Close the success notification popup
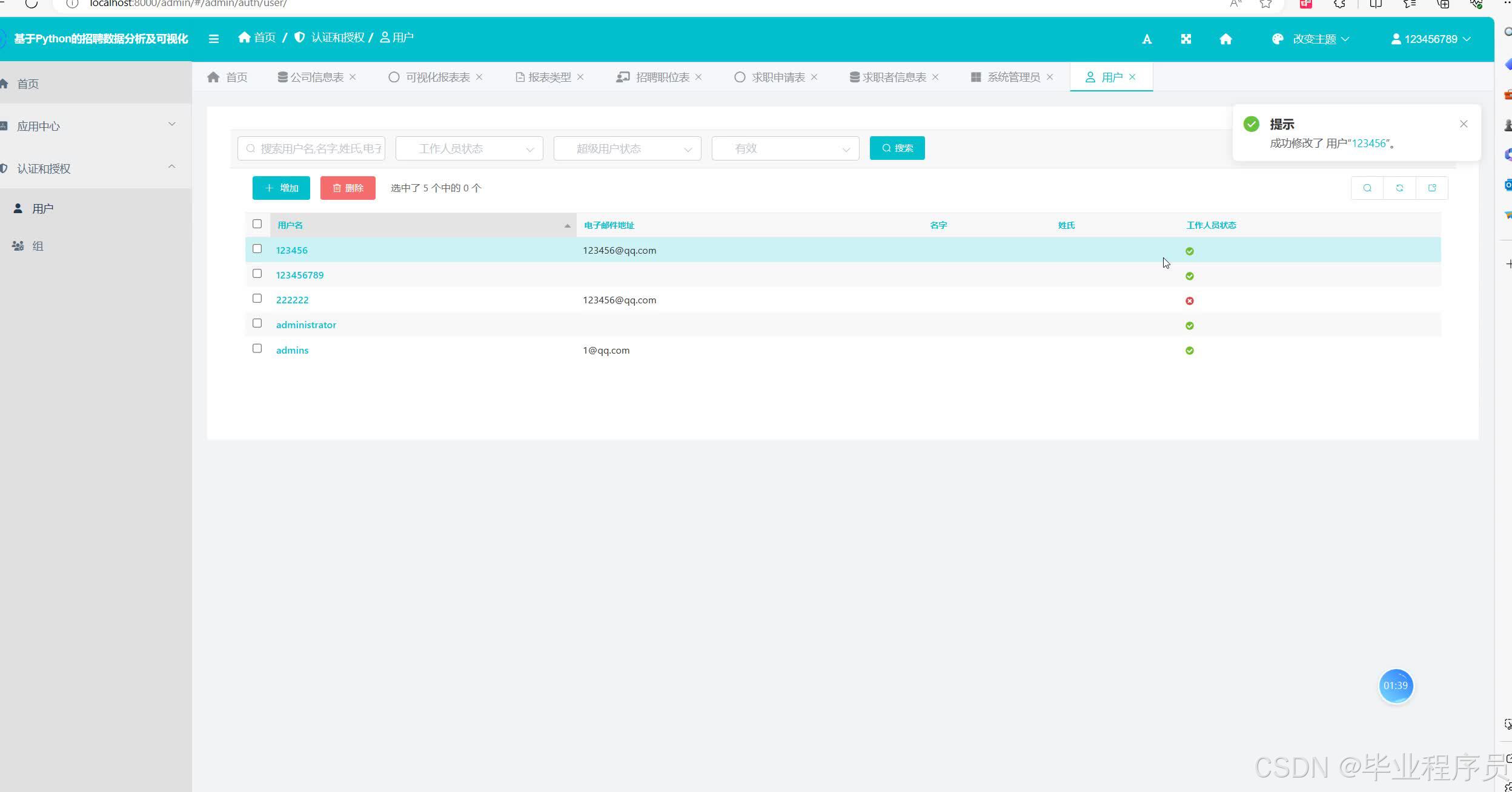 (1464, 124)
